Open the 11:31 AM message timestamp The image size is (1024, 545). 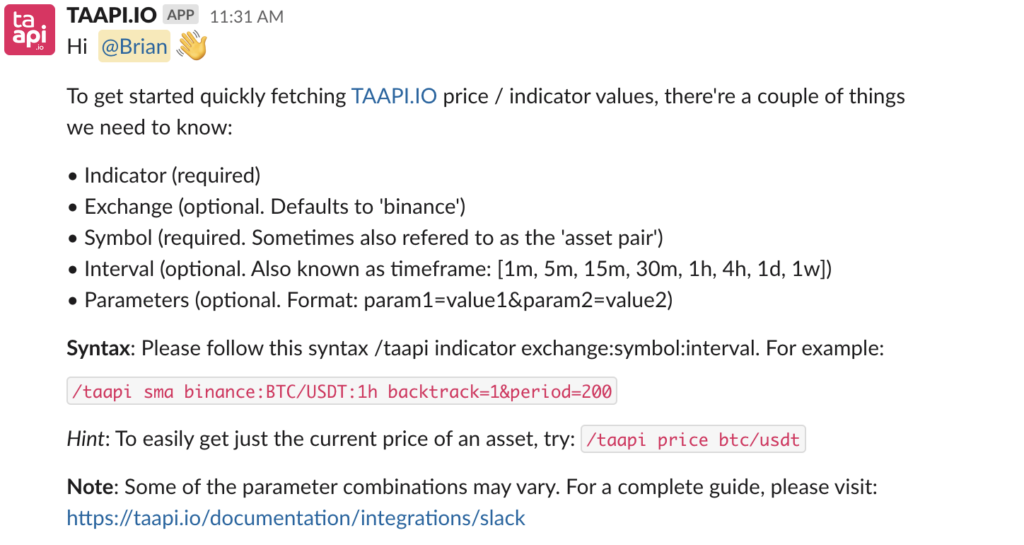tap(246, 16)
